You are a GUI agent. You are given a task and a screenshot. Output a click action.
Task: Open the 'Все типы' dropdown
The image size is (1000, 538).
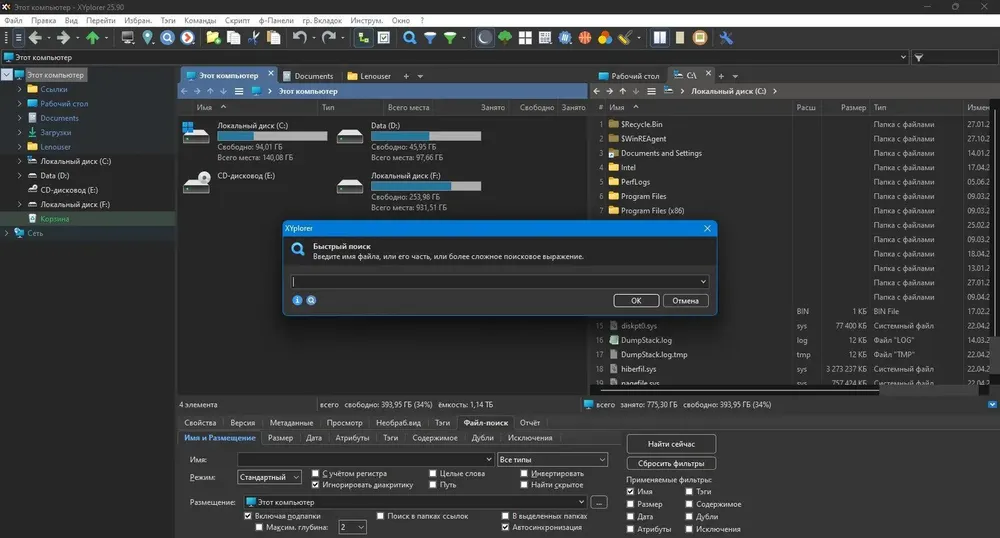pyautogui.click(x=552, y=460)
